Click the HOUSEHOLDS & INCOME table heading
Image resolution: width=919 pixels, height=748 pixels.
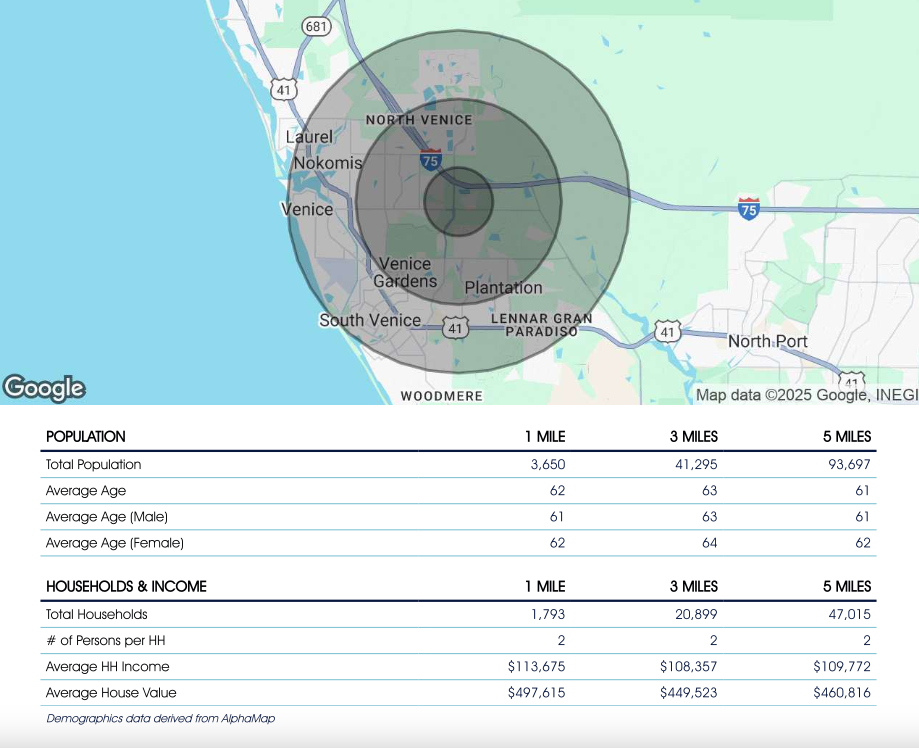[126, 587]
